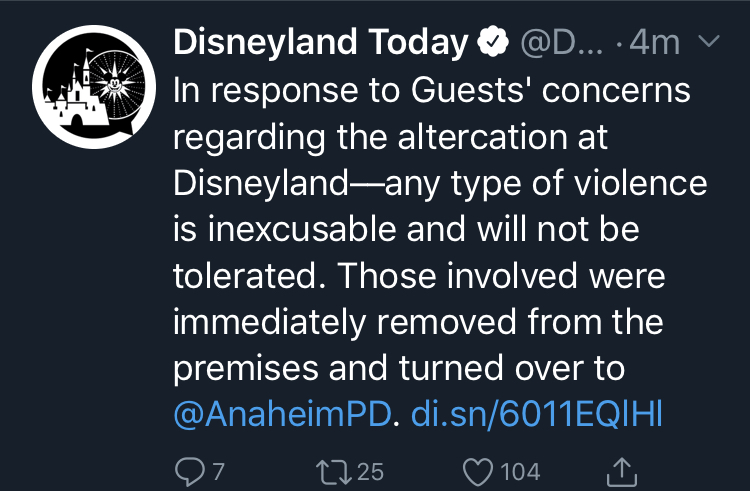Click the Disneyland Today display name
The height and width of the screenshot is (491, 750).
coord(320,43)
